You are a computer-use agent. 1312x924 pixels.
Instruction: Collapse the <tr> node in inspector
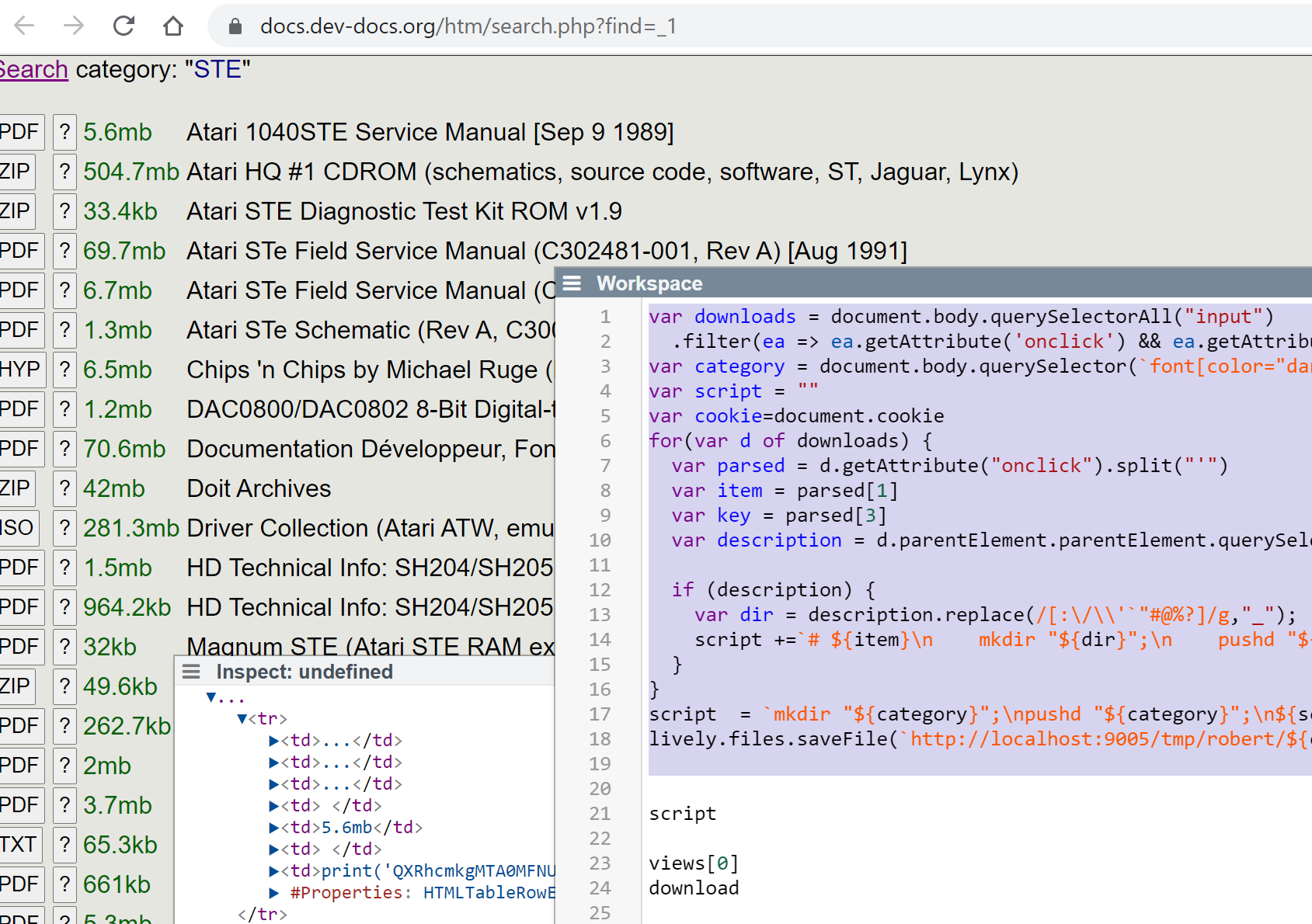coord(242,719)
